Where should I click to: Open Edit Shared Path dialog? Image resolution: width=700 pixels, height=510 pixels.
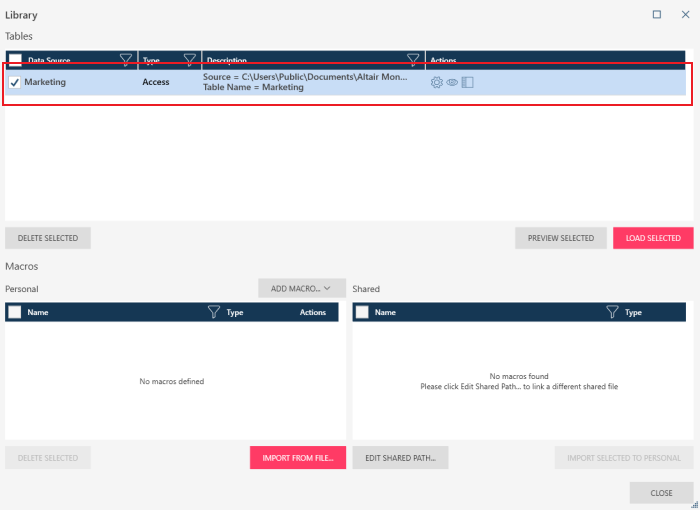coord(400,458)
